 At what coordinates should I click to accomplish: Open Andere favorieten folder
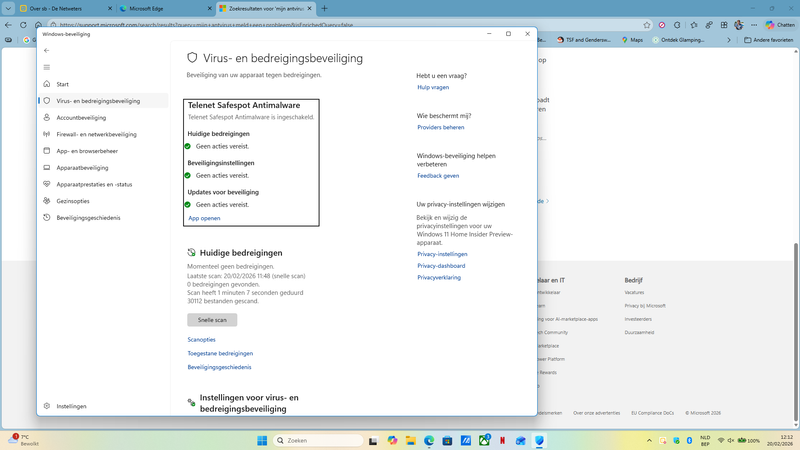(769, 40)
